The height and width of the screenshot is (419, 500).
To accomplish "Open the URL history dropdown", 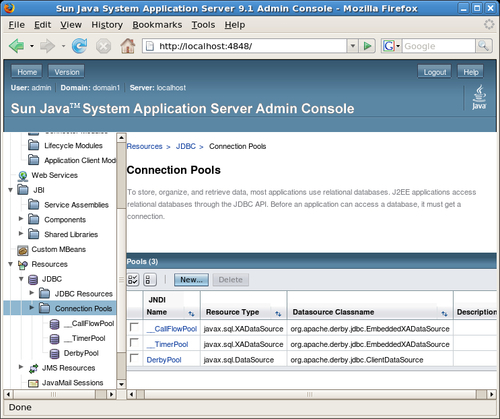I will (353, 46).
